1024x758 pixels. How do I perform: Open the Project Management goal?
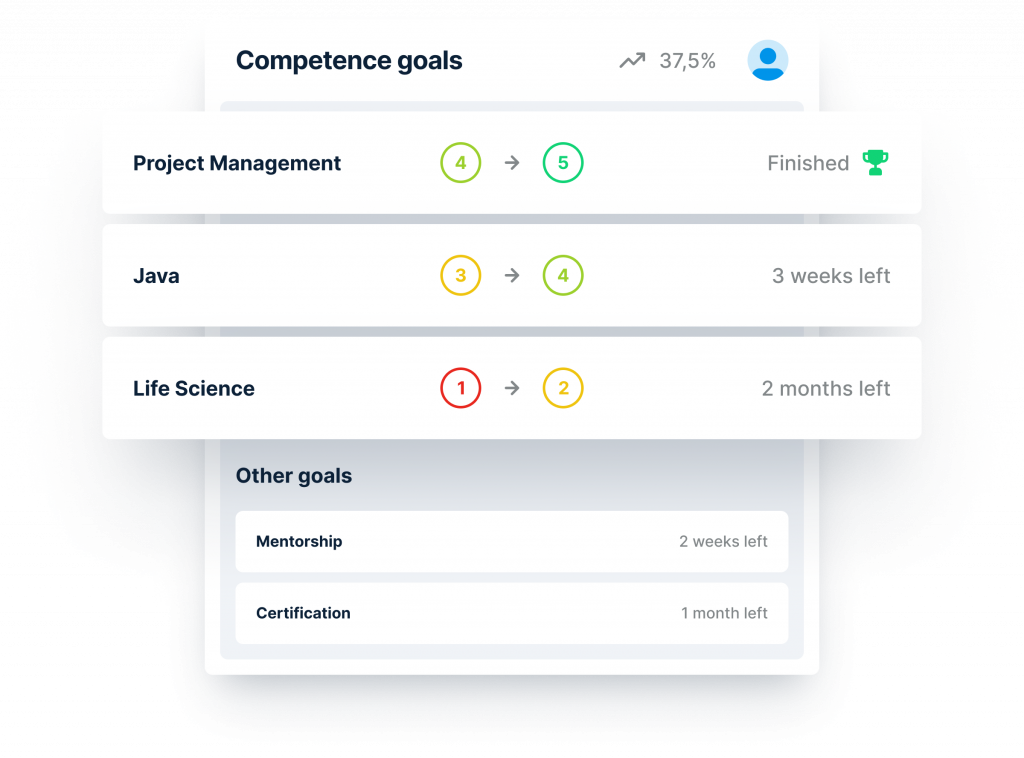[237, 163]
